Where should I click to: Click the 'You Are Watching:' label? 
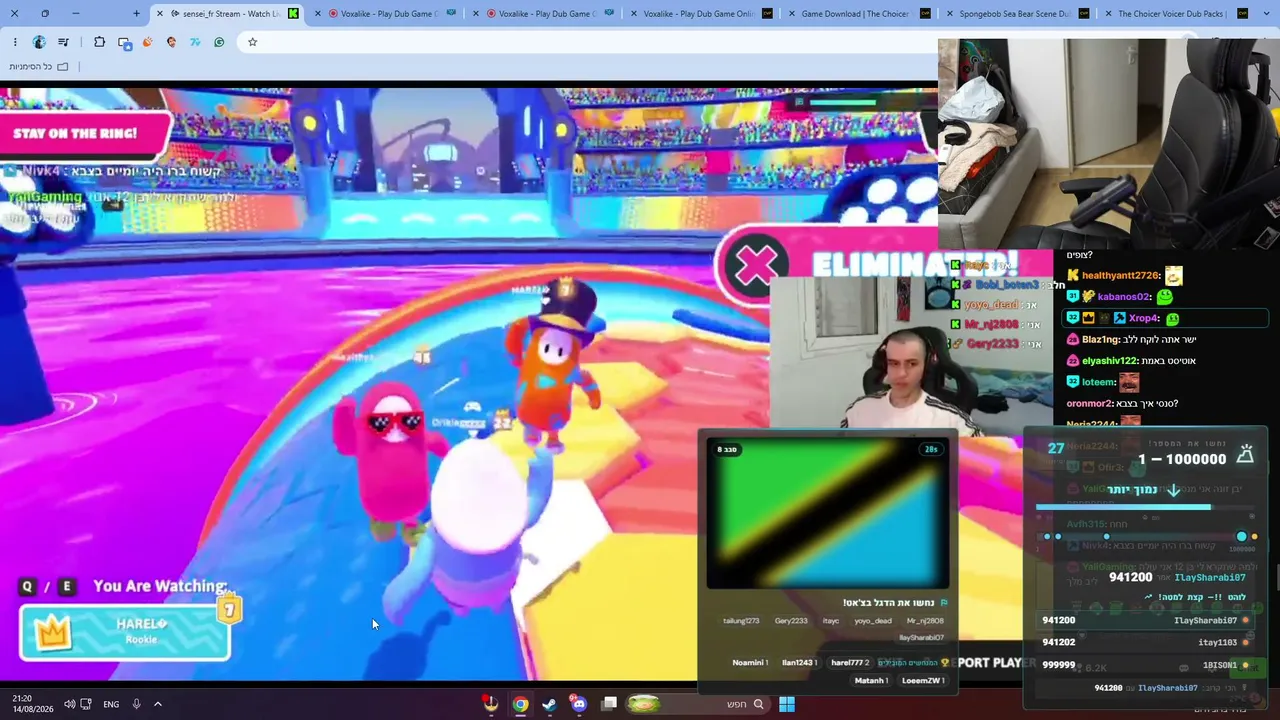tap(160, 586)
